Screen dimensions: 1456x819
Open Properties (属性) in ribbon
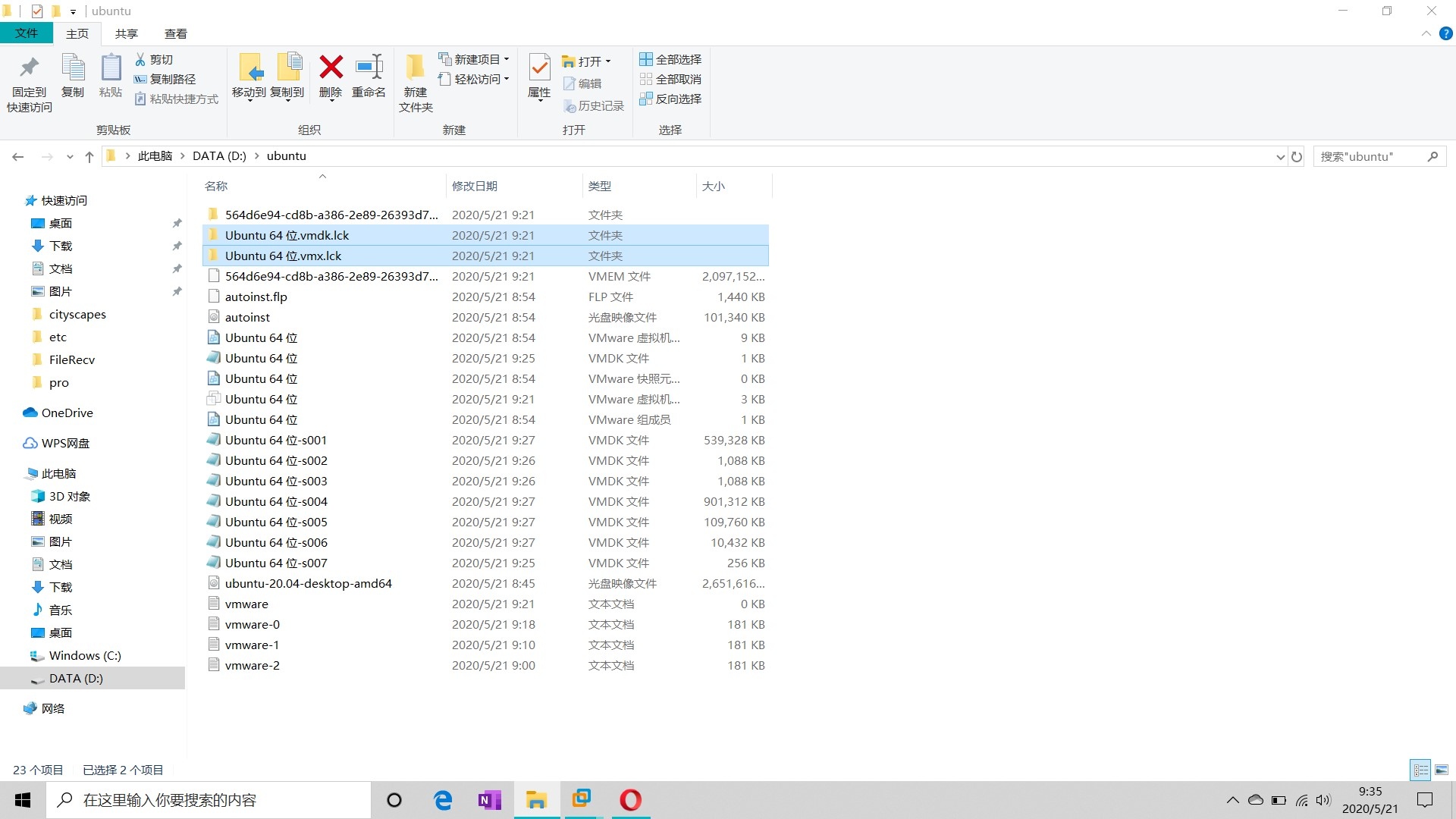click(x=539, y=77)
